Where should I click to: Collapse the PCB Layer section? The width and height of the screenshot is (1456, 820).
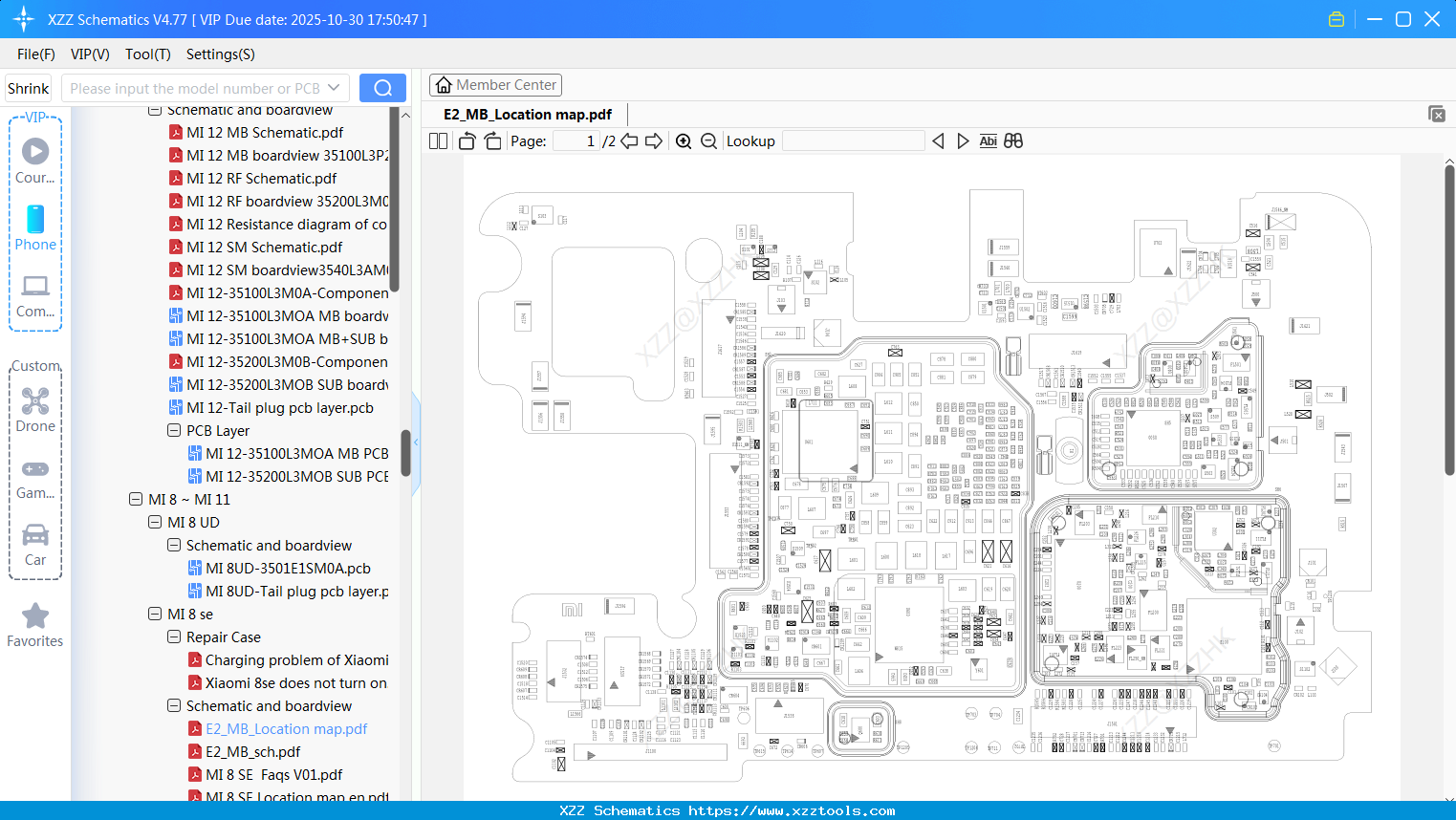pyautogui.click(x=173, y=430)
